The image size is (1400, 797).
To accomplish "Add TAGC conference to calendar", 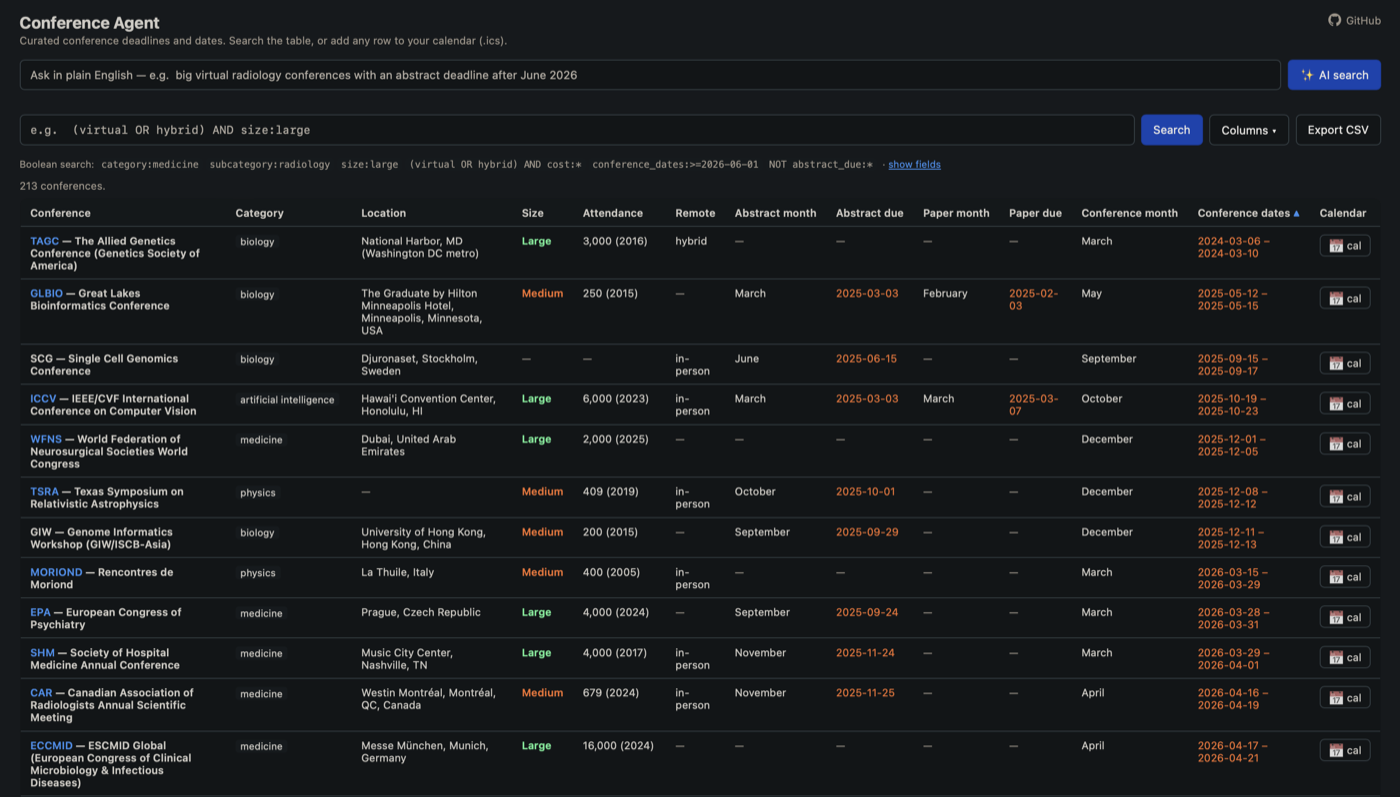I will pyautogui.click(x=1345, y=246).
